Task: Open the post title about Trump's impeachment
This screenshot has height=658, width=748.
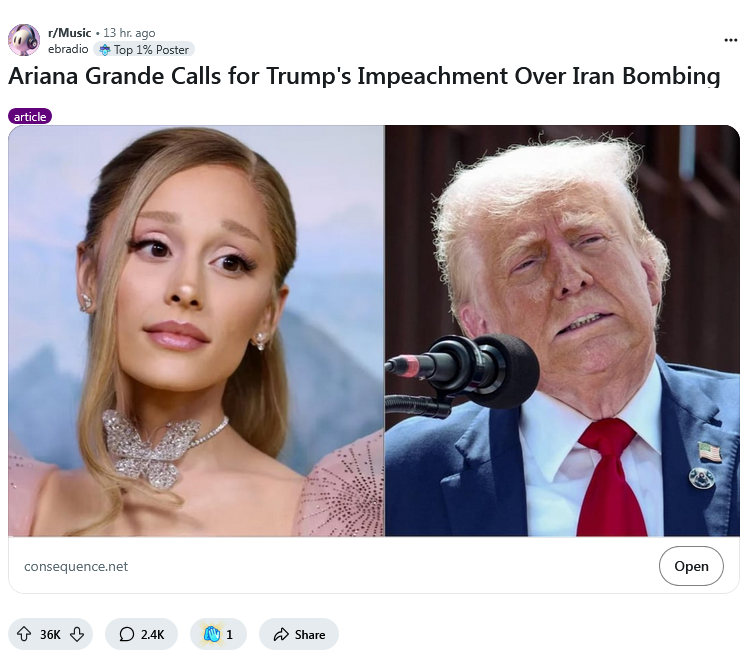Action: [x=364, y=76]
